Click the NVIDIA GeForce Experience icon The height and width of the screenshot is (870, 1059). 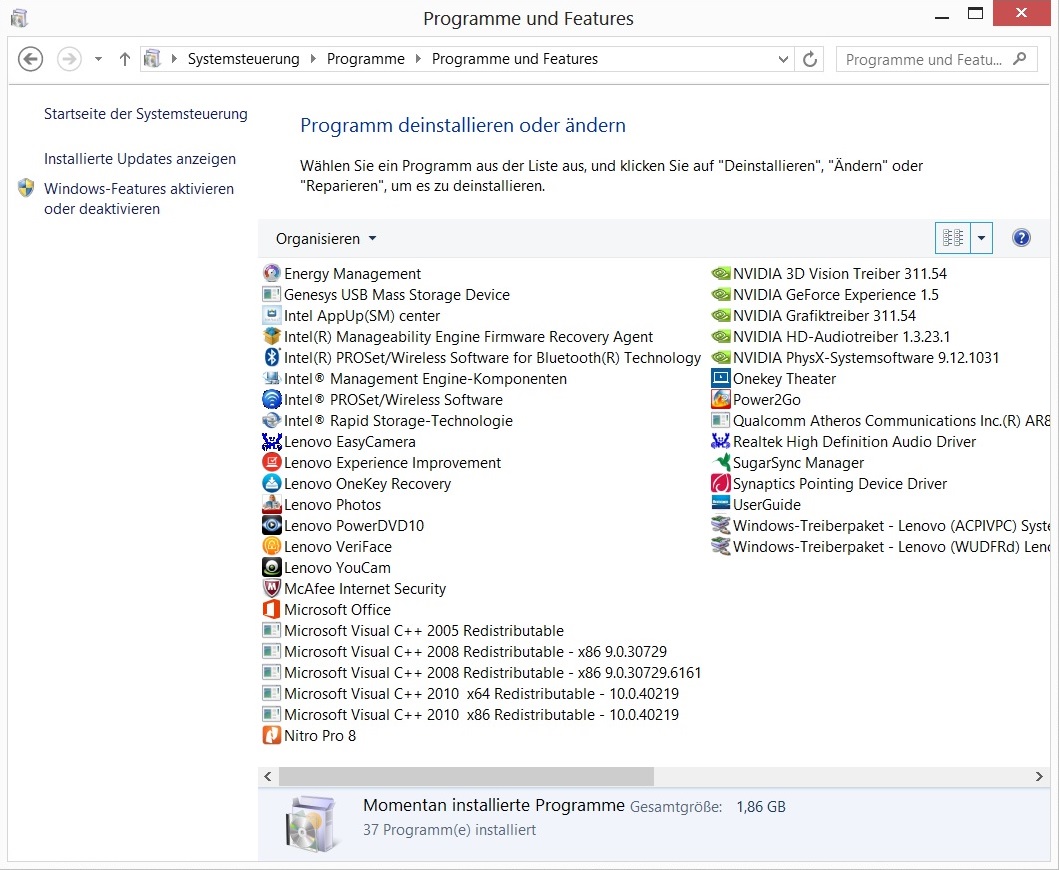721,295
